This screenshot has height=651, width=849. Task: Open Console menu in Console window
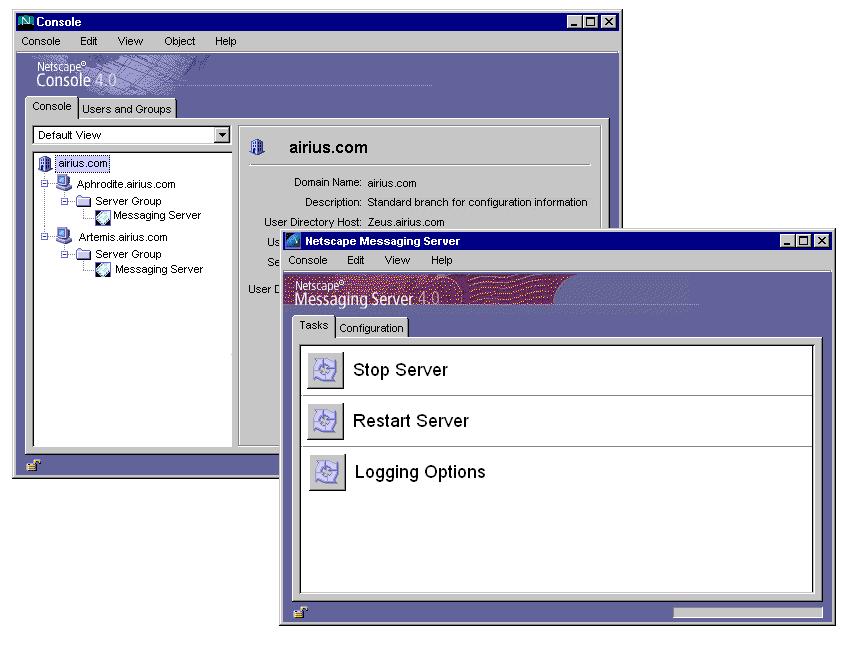pyautogui.click(x=41, y=41)
